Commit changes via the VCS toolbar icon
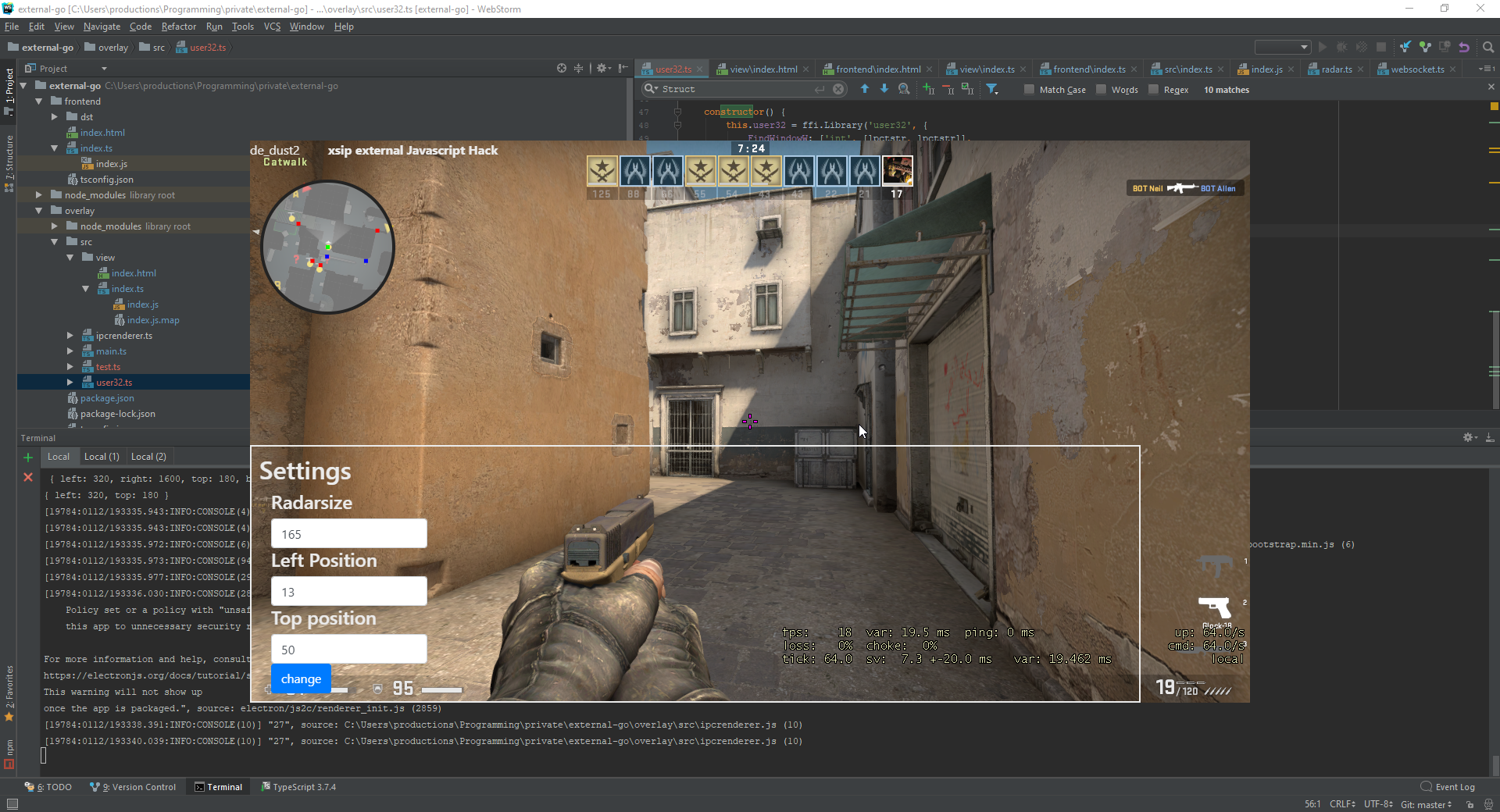Screen dimensions: 1500x812 click(1425, 47)
